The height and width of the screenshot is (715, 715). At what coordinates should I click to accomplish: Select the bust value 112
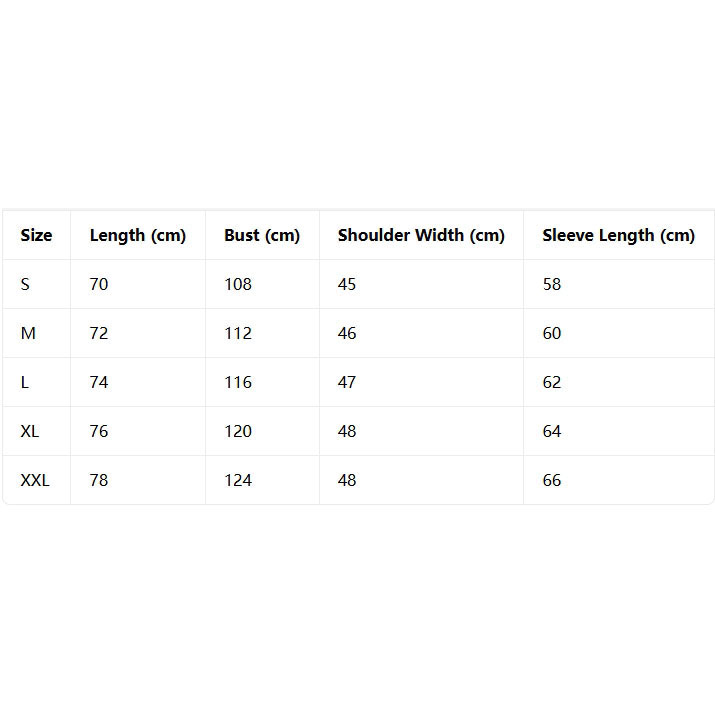238,333
